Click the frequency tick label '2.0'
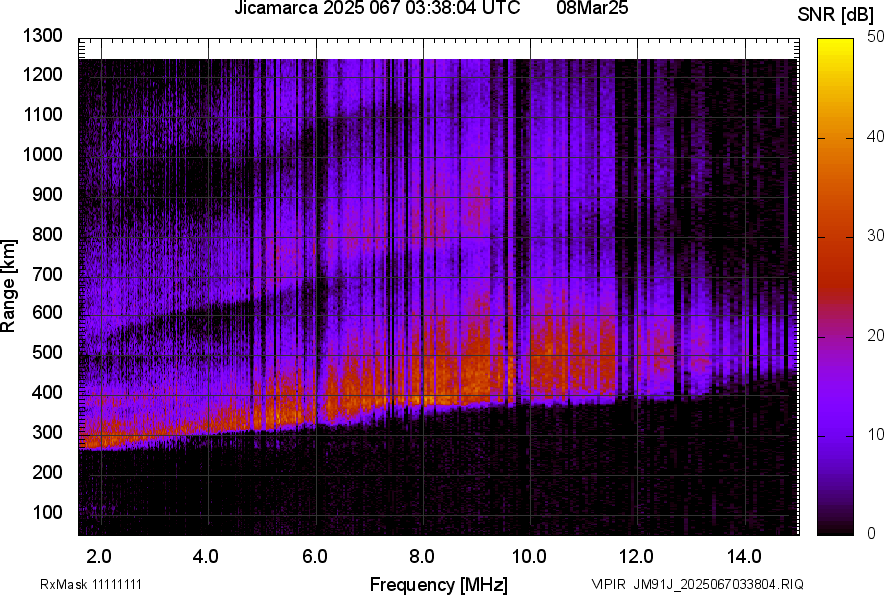 coord(99,557)
